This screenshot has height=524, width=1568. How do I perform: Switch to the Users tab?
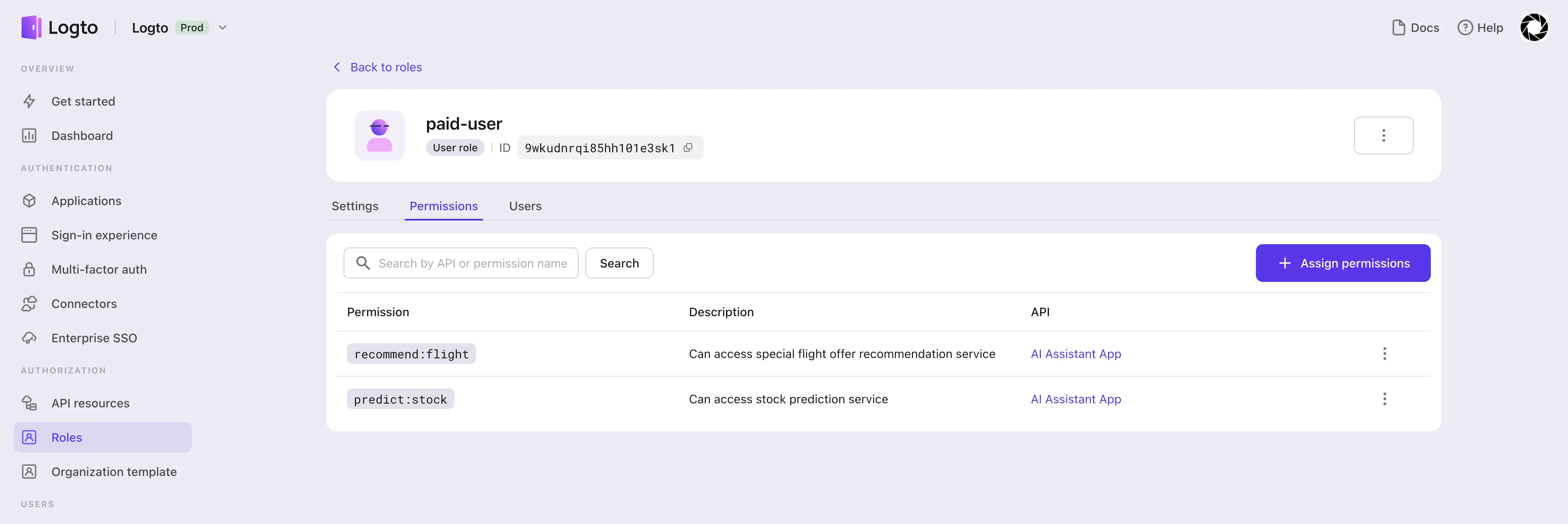(525, 206)
